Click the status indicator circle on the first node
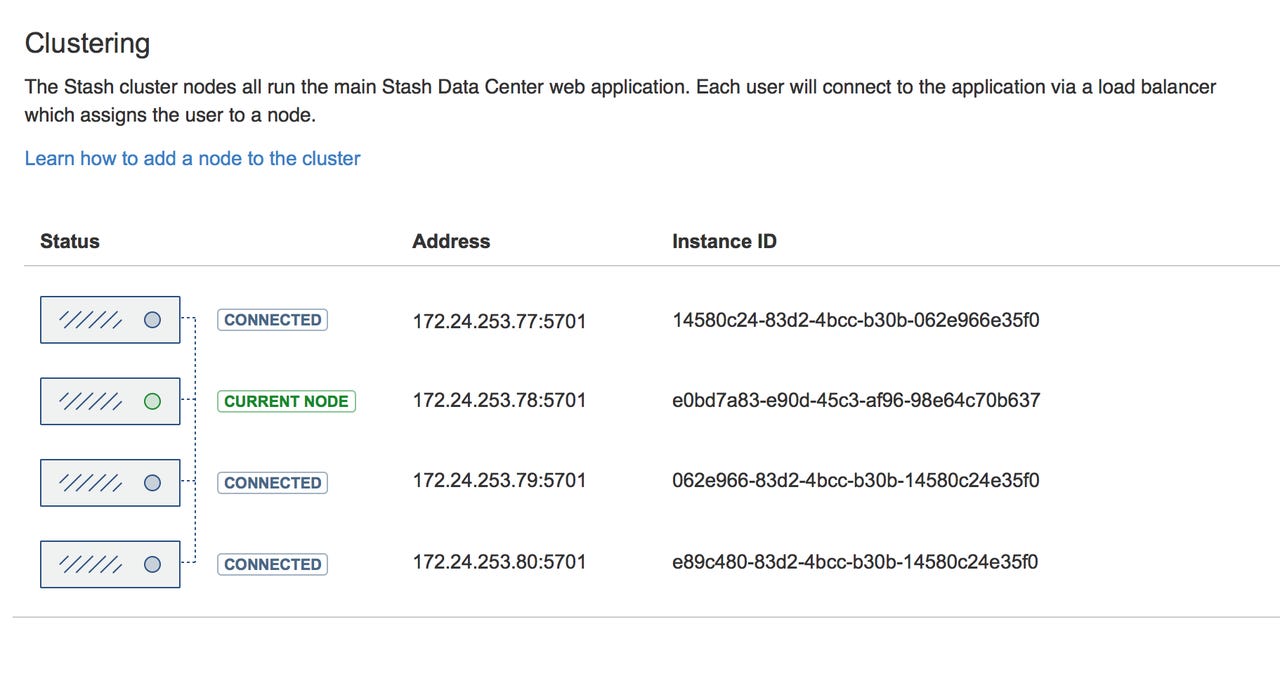This screenshot has width=1280, height=686. click(x=151, y=319)
